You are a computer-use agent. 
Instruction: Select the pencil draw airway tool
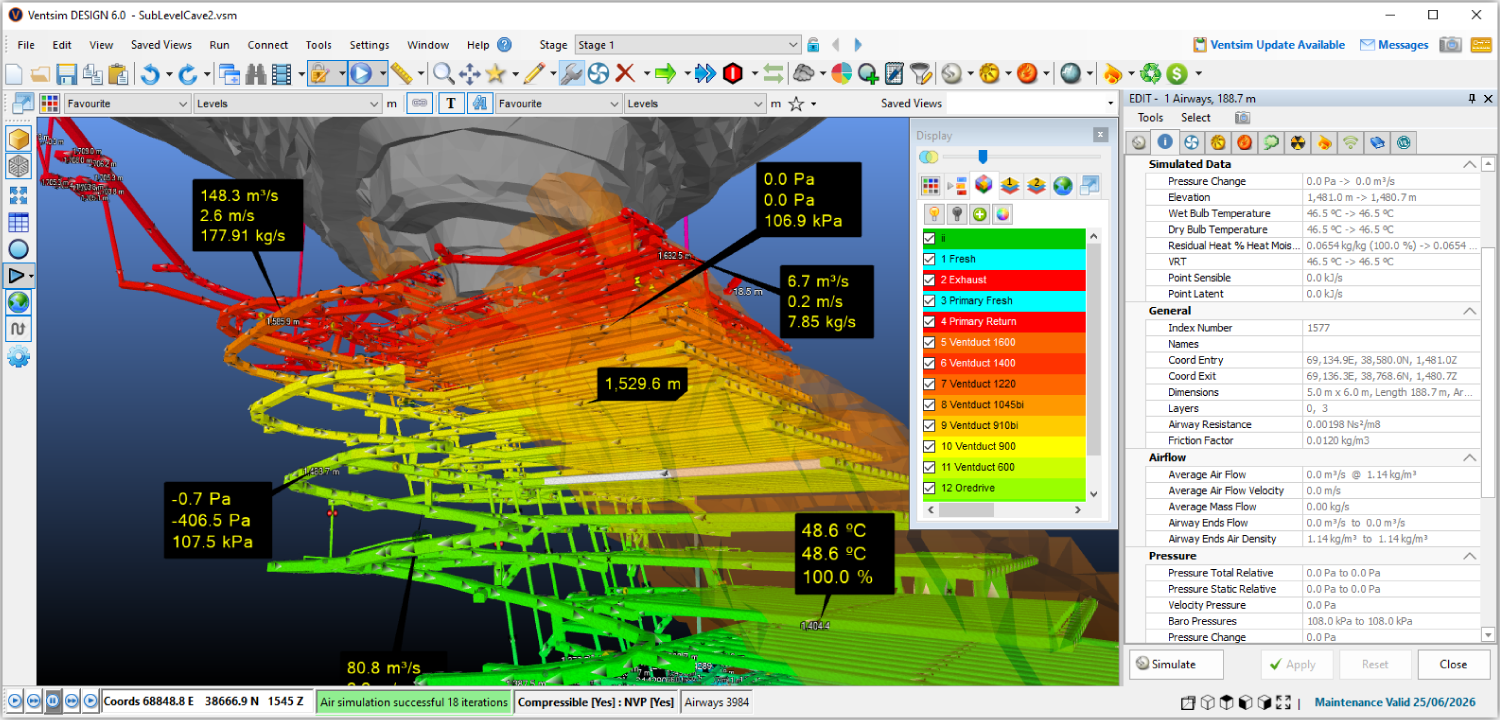533,74
